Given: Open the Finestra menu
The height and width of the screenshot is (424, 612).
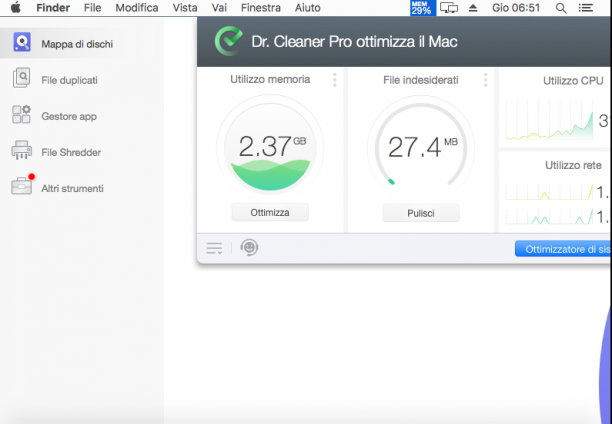Looking at the screenshot, I should (x=261, y=8).
